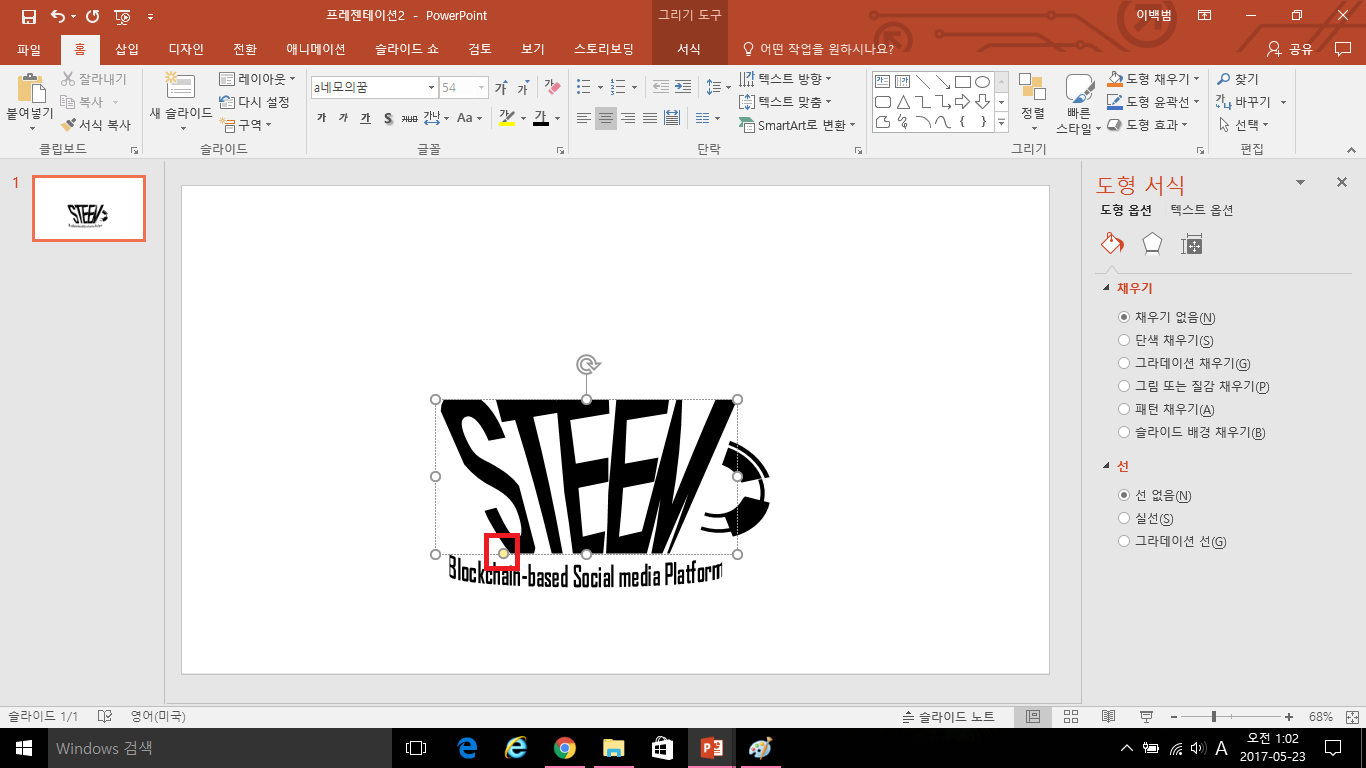
Task: Select 패턴 채우기 (Pattern fill) radio button
Action: coord(1124,409)
